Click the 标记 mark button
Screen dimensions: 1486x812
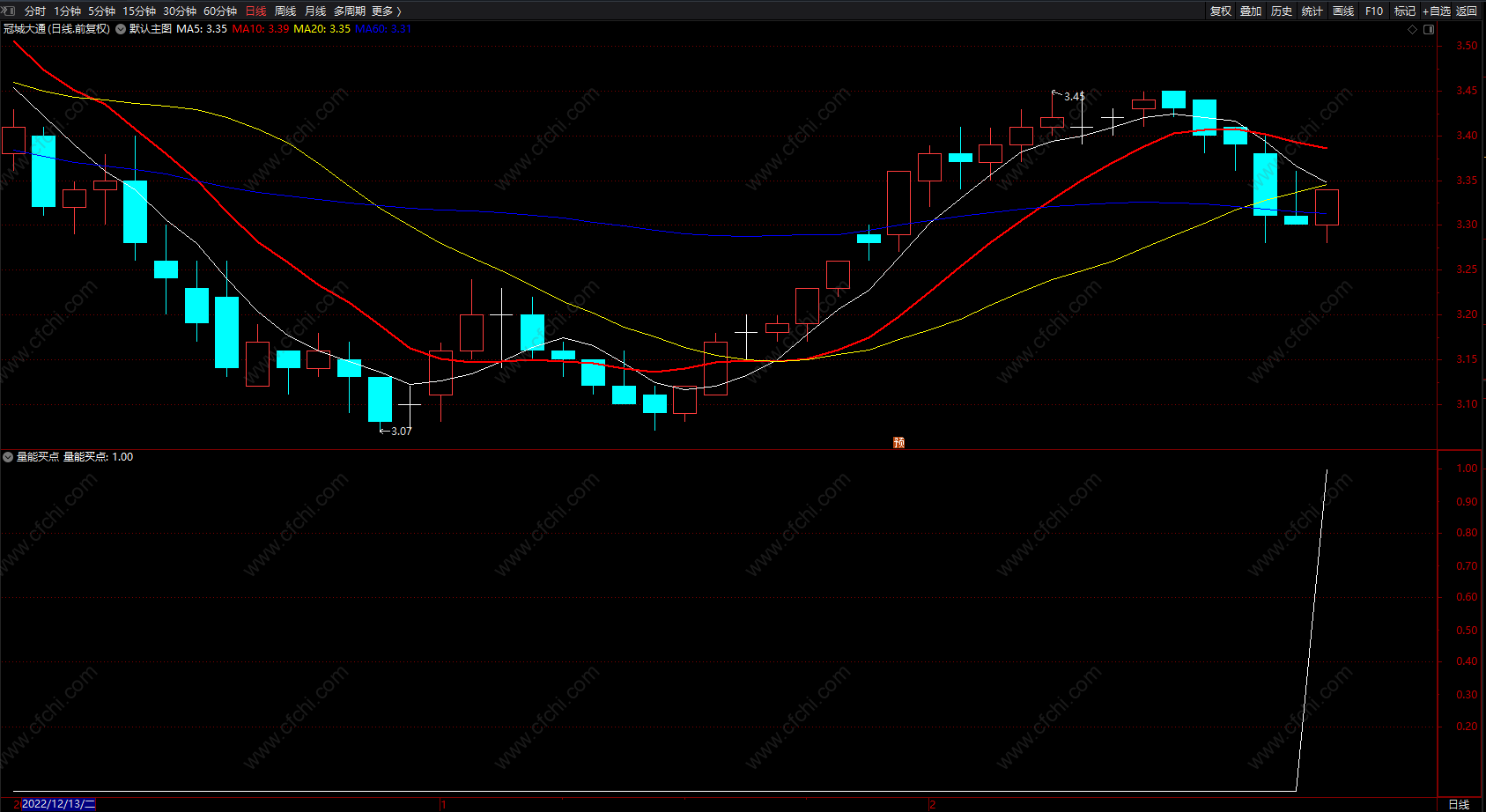point(1405,11)
